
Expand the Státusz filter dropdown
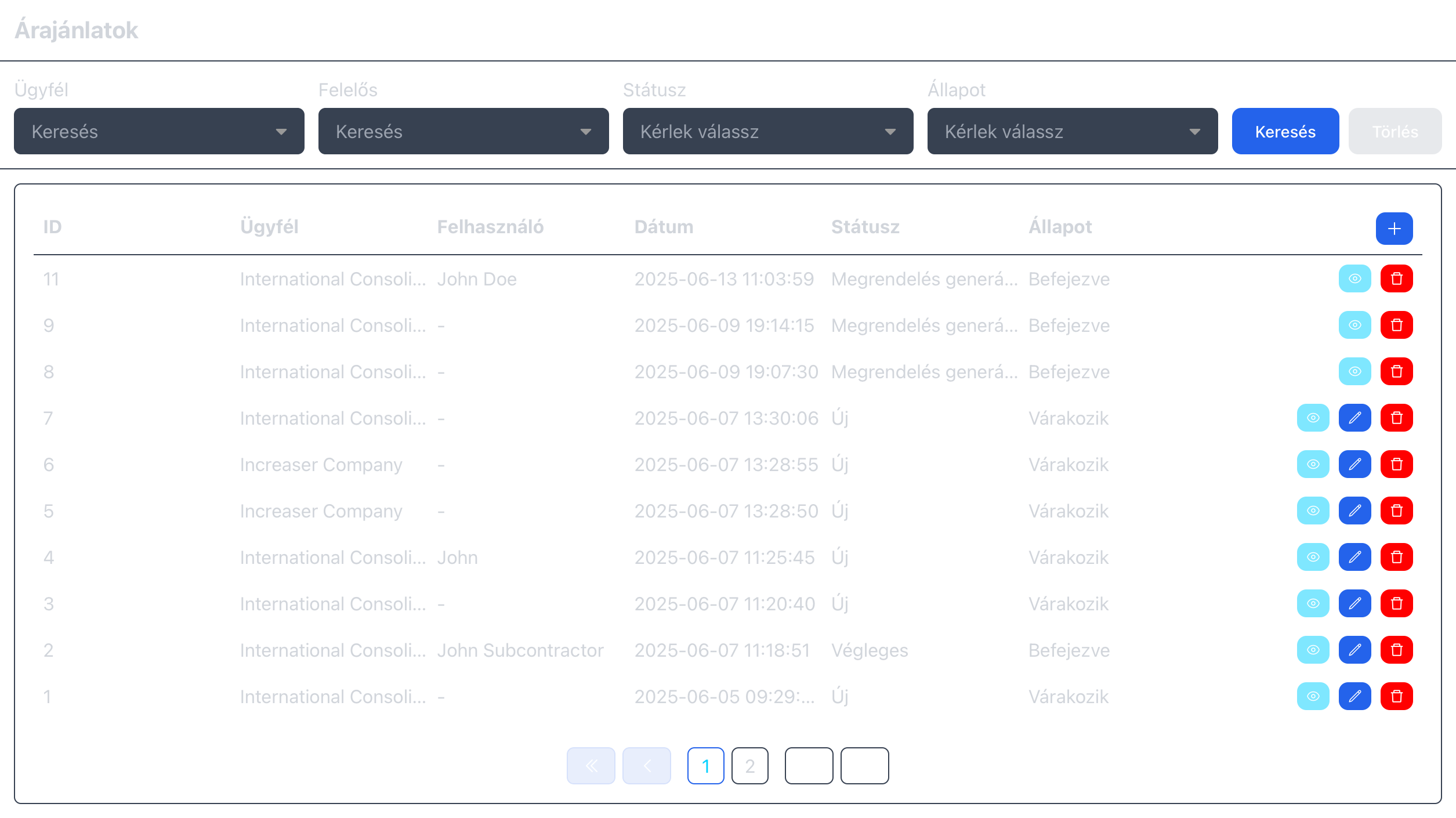point(767,132)
